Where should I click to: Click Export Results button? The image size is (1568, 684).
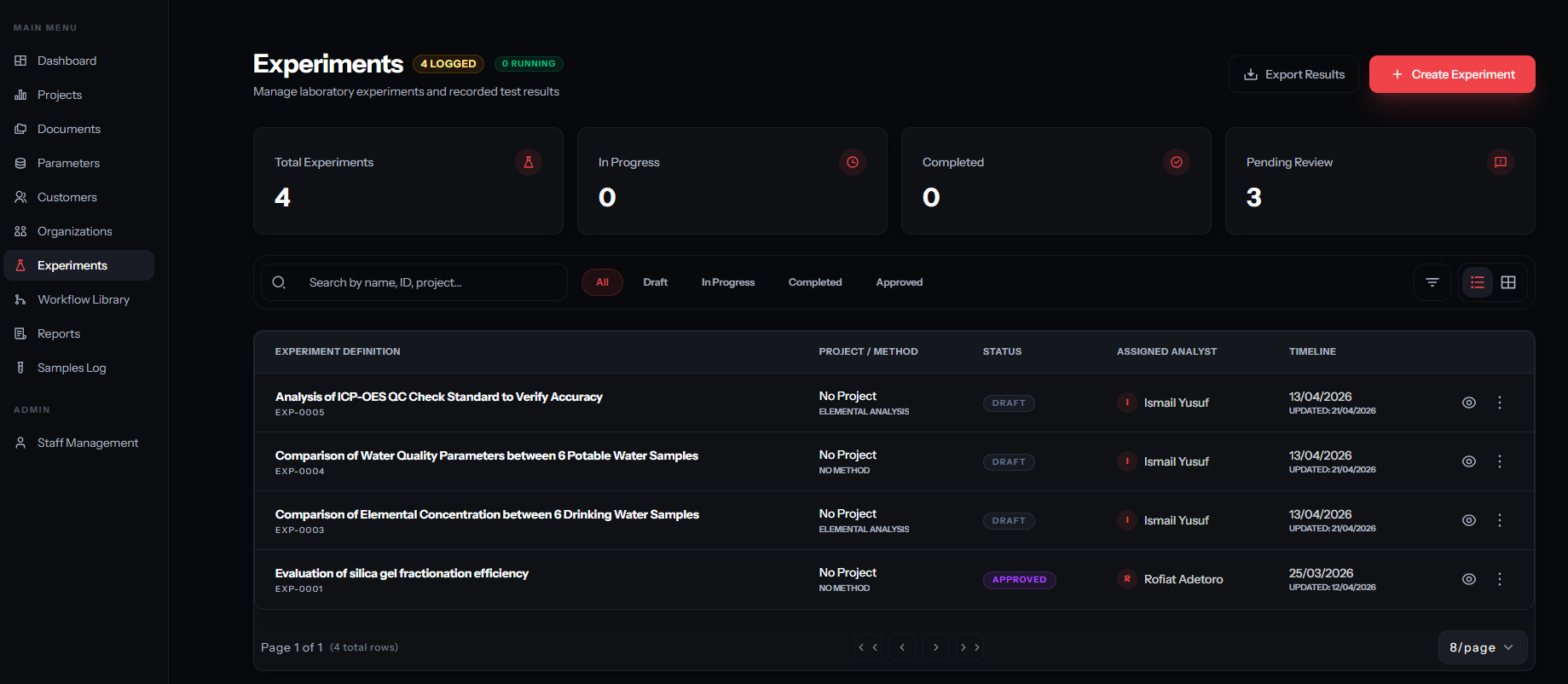(x=1293, y=74)
